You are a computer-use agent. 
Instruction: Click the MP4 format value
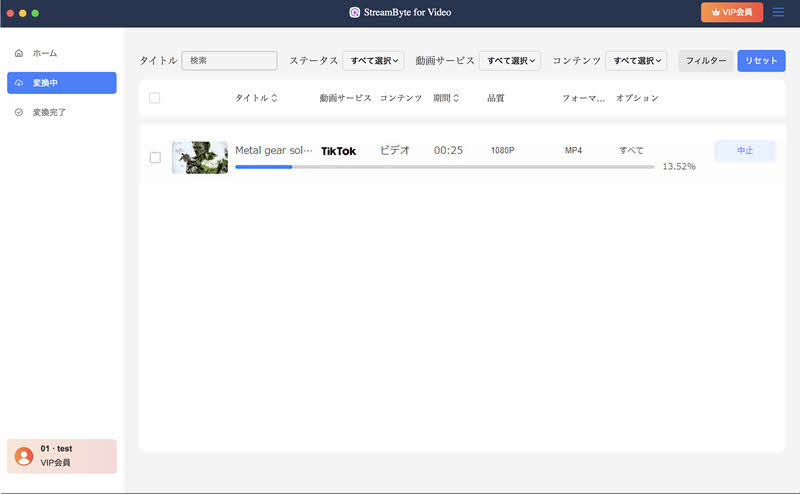coord(573,150)
